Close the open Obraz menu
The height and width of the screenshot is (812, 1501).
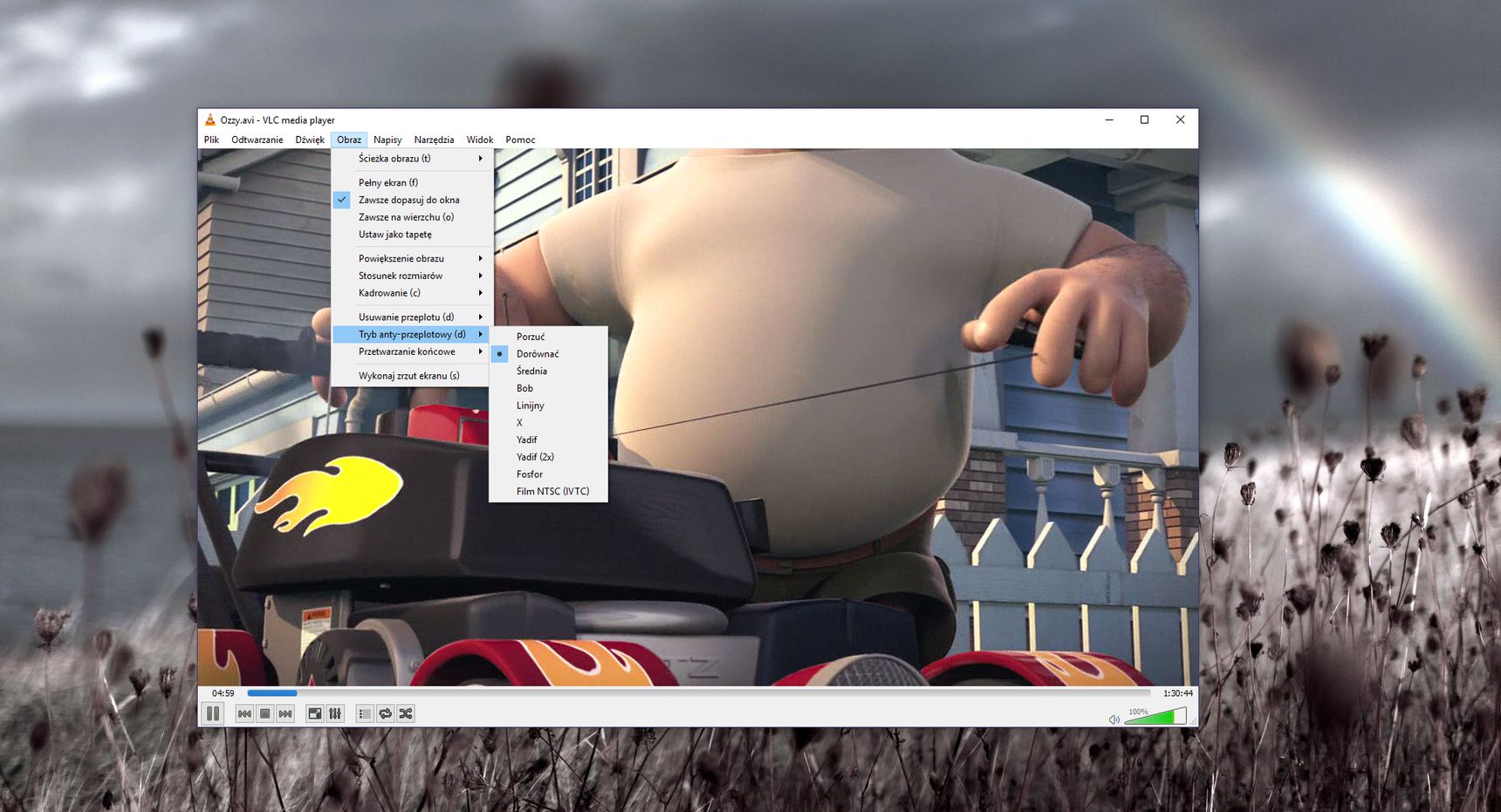(349, 140)
